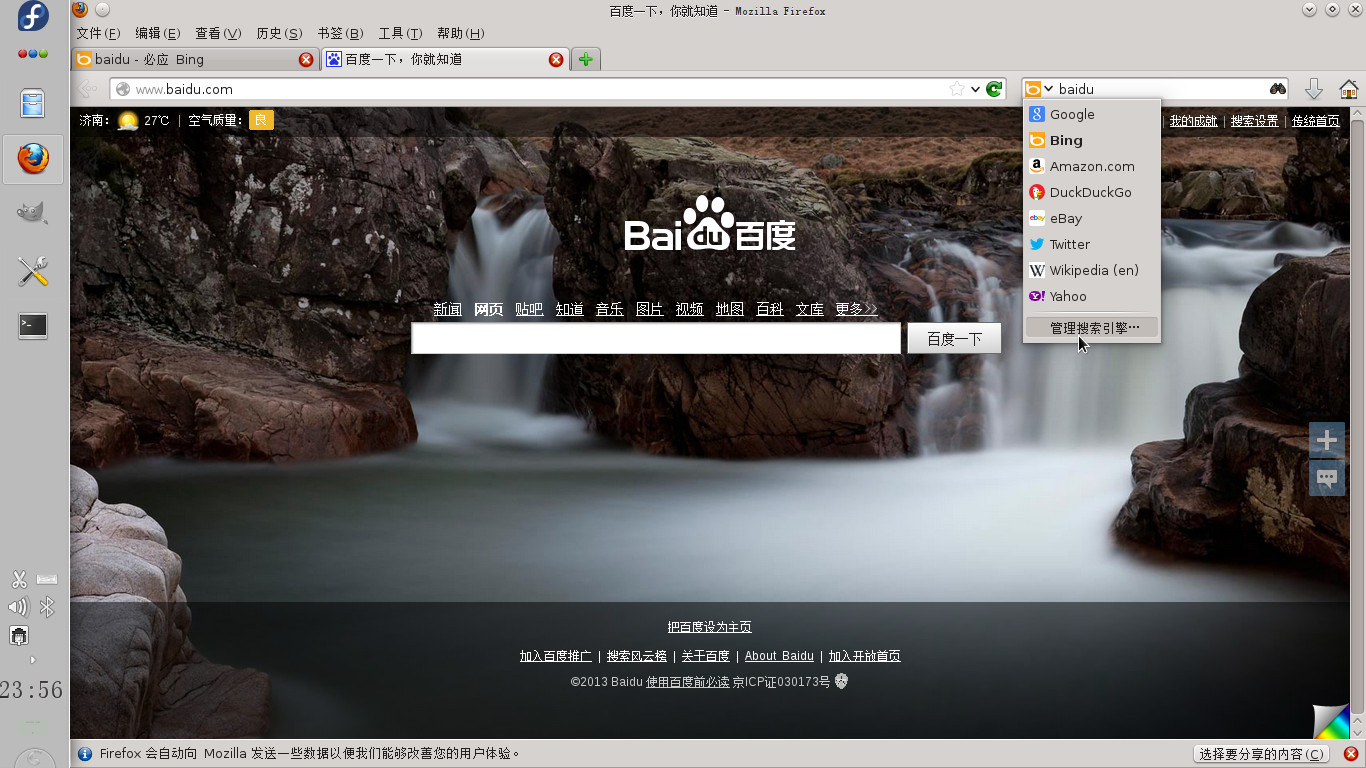Open the search engine selector dropdown
The image size is (1366, 768).
tap(1040, 89)
